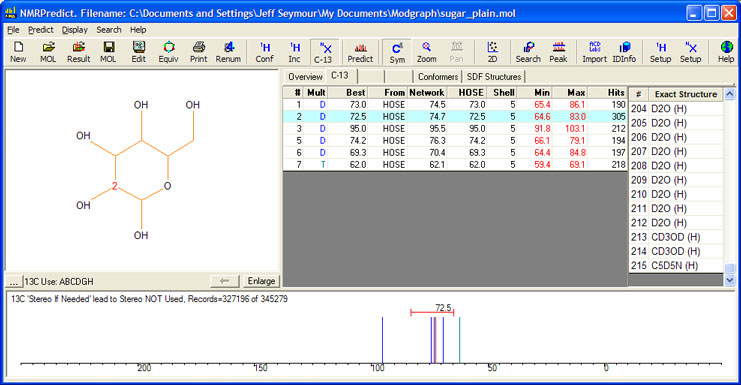Select the Zoom magnifier tool
Screen dimensions: 741x385
tap(427, 52)
